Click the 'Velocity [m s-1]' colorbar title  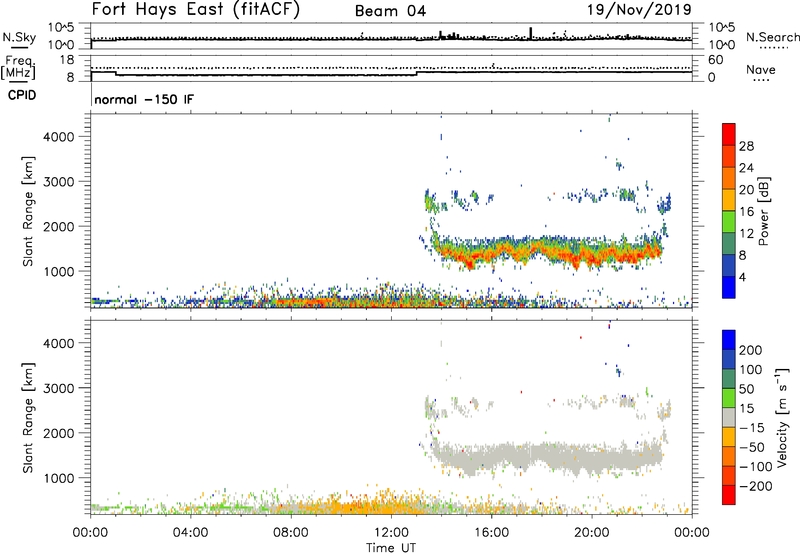(x=783, y=418)
